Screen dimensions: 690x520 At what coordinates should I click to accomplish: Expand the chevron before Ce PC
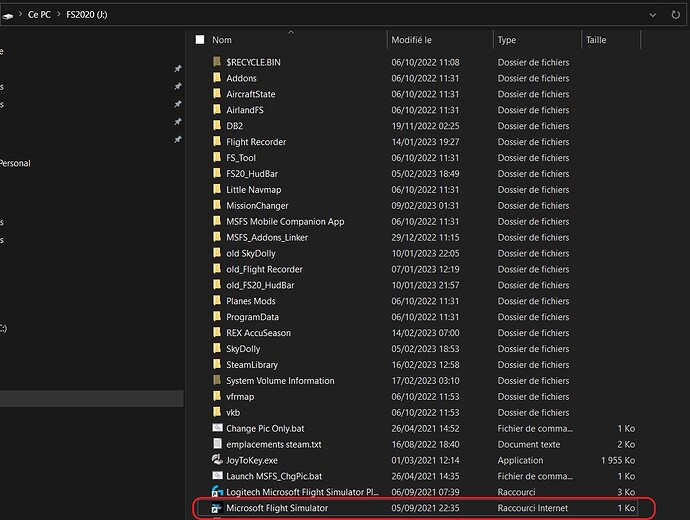click(20, 15)
